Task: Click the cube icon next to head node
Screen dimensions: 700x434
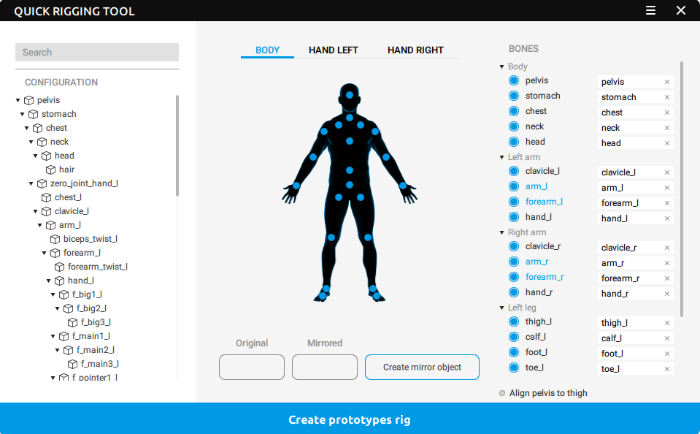Action: (x=46, y=156)
